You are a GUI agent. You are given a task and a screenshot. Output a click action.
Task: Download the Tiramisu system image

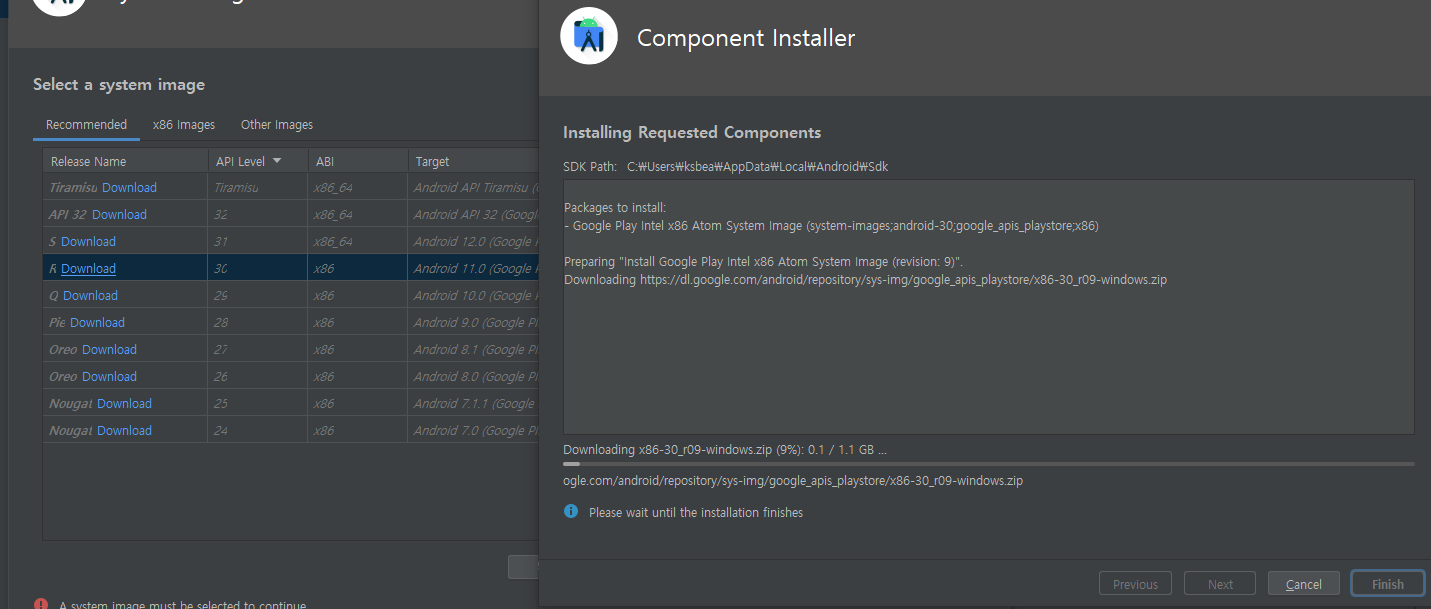tap(129, 187)
